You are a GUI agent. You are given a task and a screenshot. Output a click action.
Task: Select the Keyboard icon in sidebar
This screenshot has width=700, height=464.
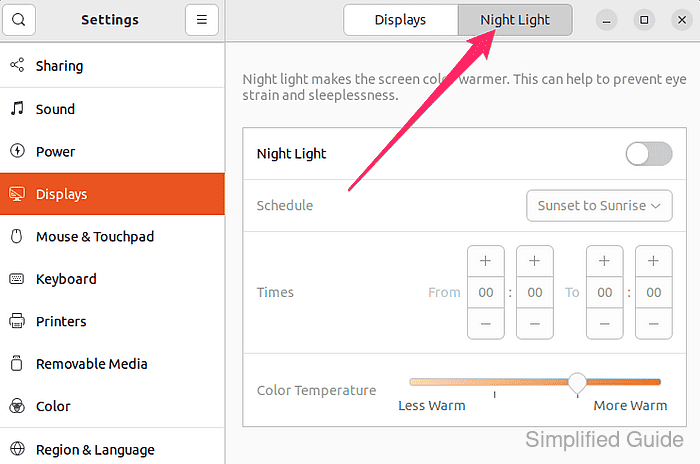[x=17, y=279]
